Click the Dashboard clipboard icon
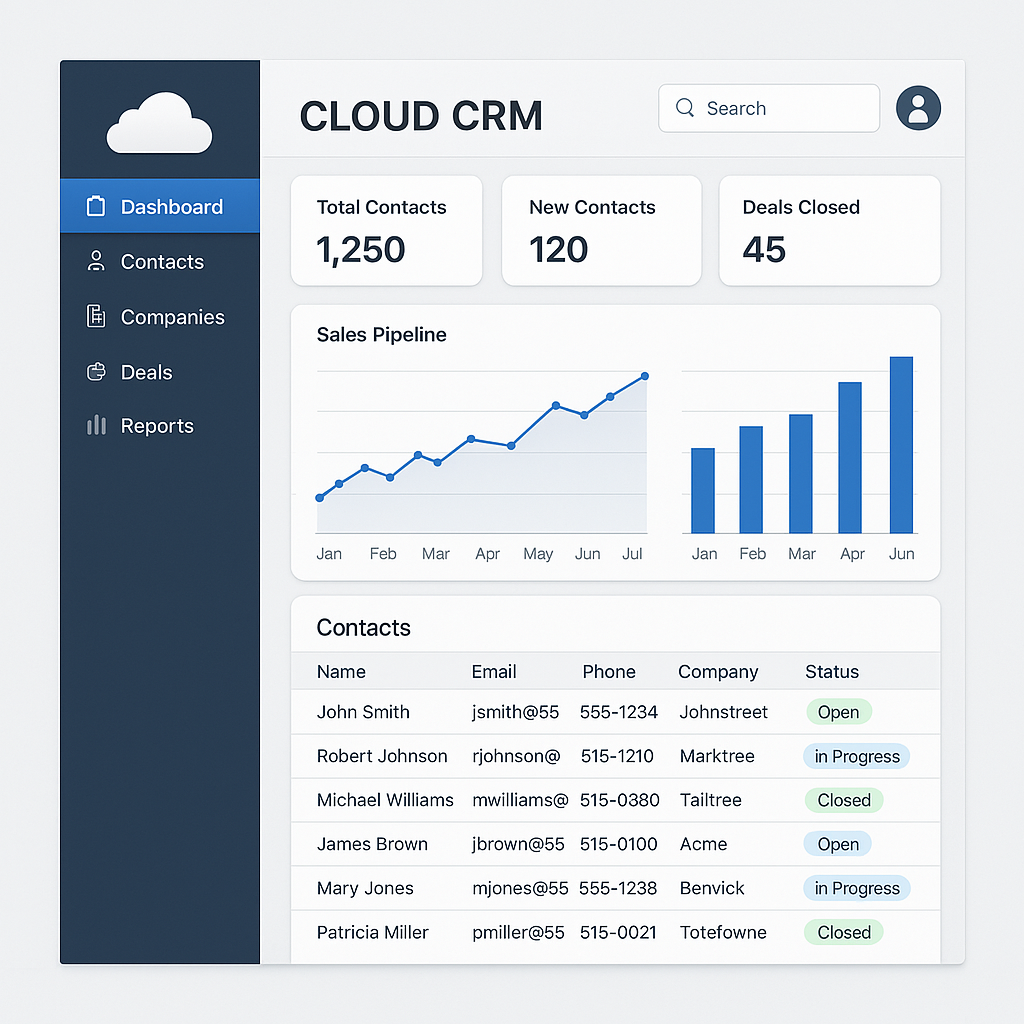1024x1024 pixels. click(96, 206)
